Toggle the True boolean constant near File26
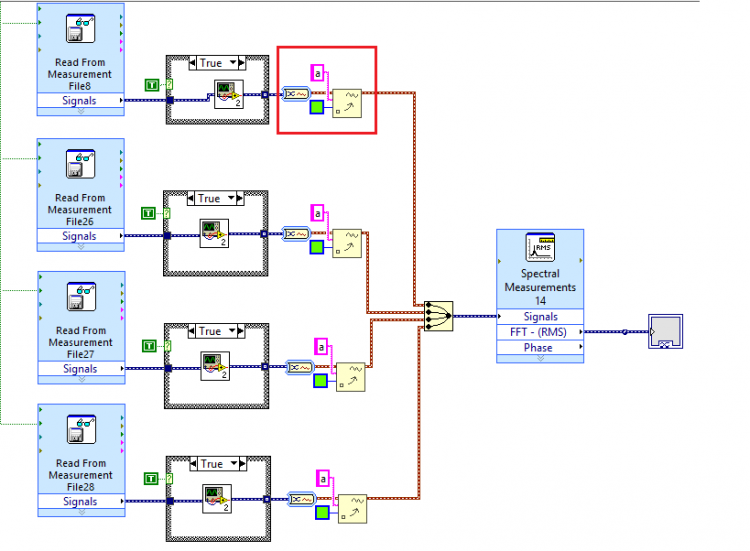The image size is (750, 551). coord(148,213)
